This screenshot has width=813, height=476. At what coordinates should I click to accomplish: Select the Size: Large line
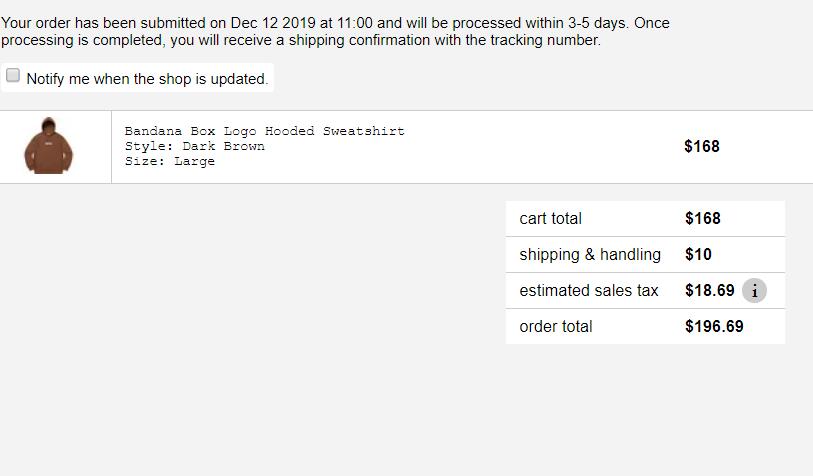coord(169,161)
